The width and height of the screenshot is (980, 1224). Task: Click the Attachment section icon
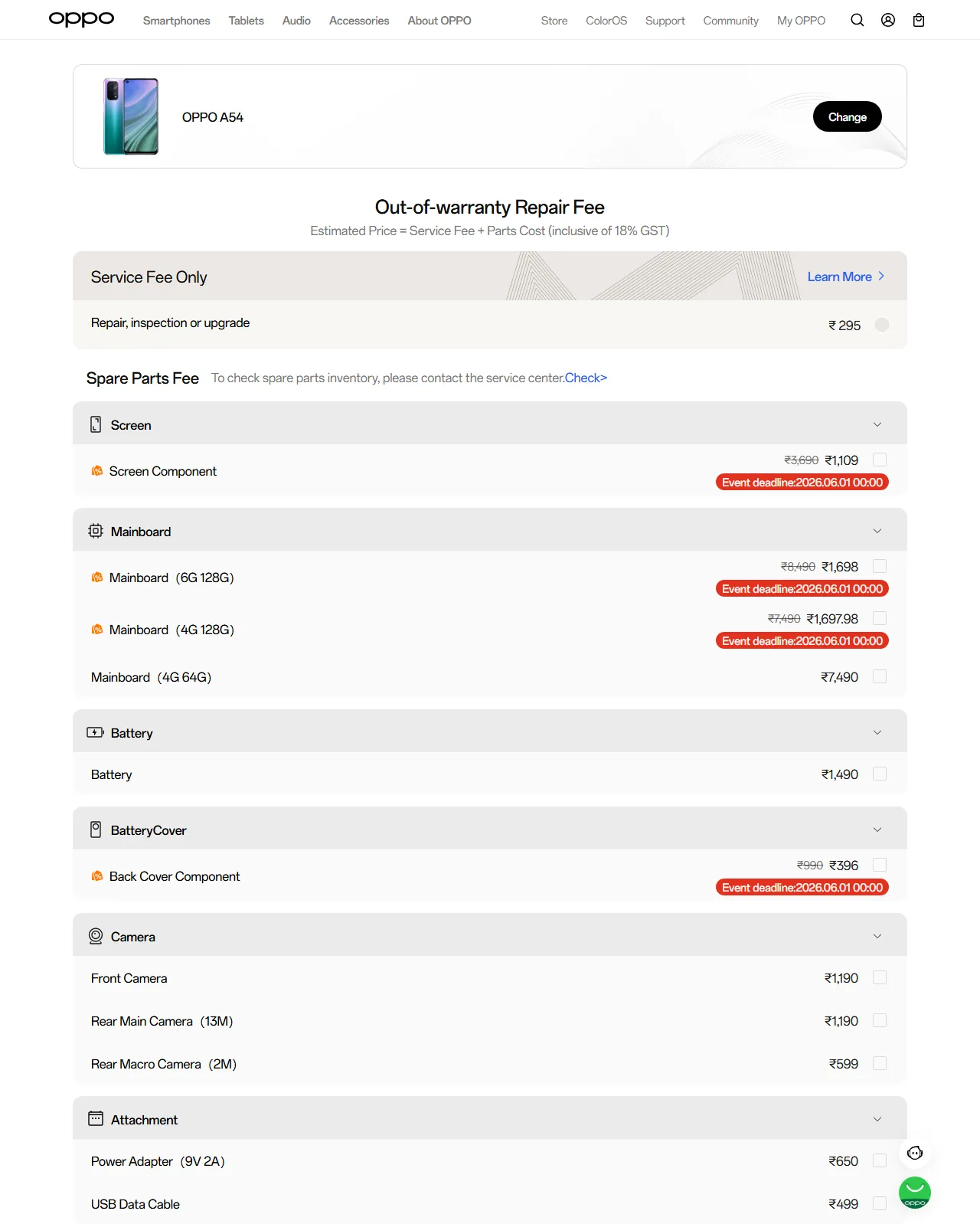pos(96,1119)
